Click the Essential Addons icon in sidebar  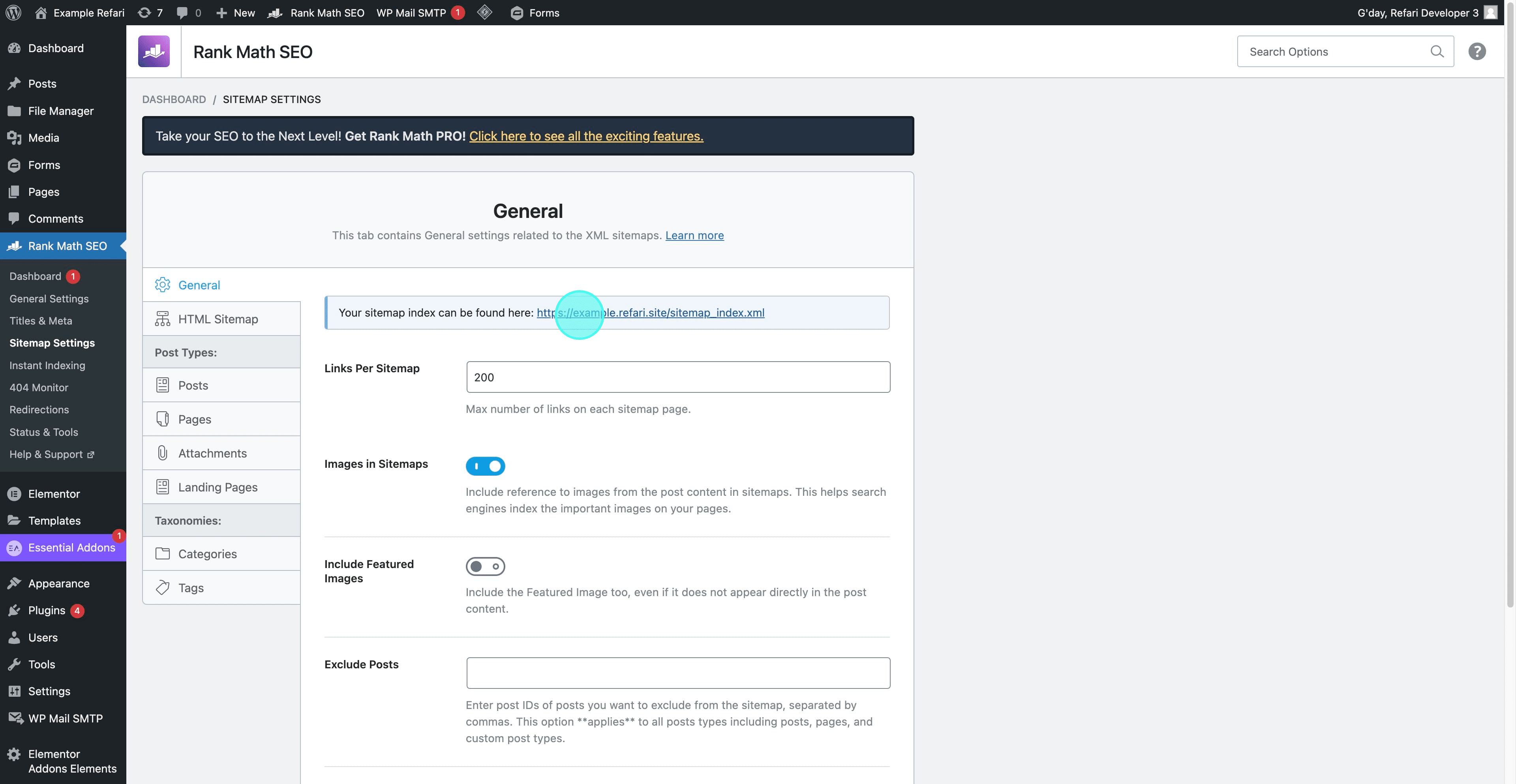14,548
